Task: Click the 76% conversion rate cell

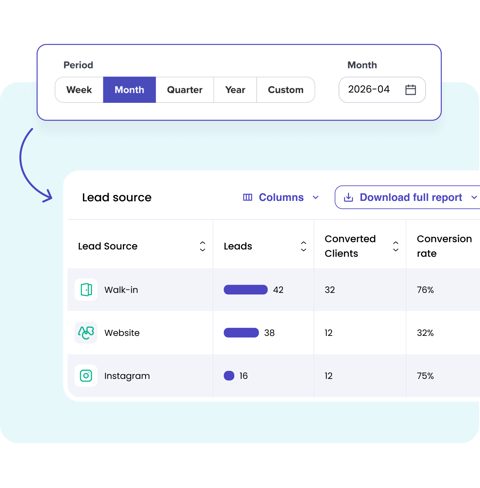Action: [425, 290]
